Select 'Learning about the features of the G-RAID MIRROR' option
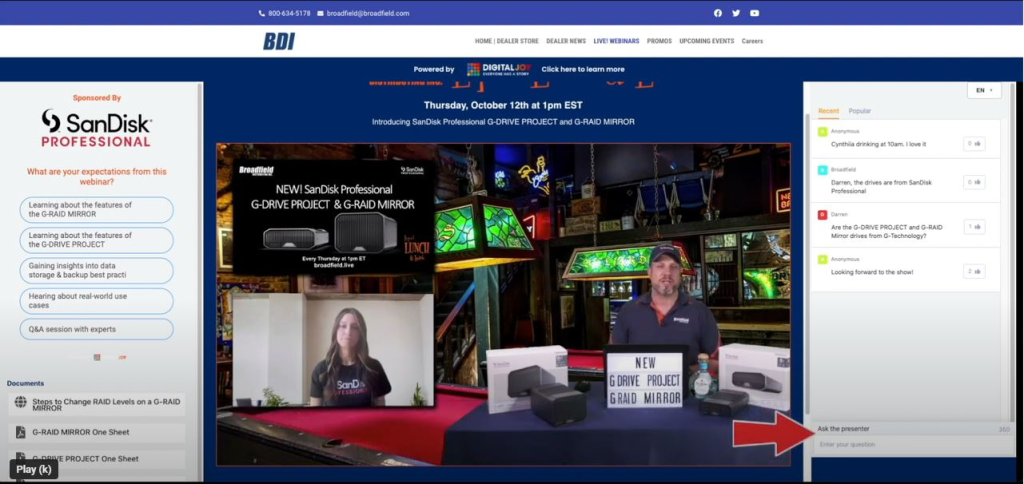1024x484 pixels. click(x=96, y=209)
